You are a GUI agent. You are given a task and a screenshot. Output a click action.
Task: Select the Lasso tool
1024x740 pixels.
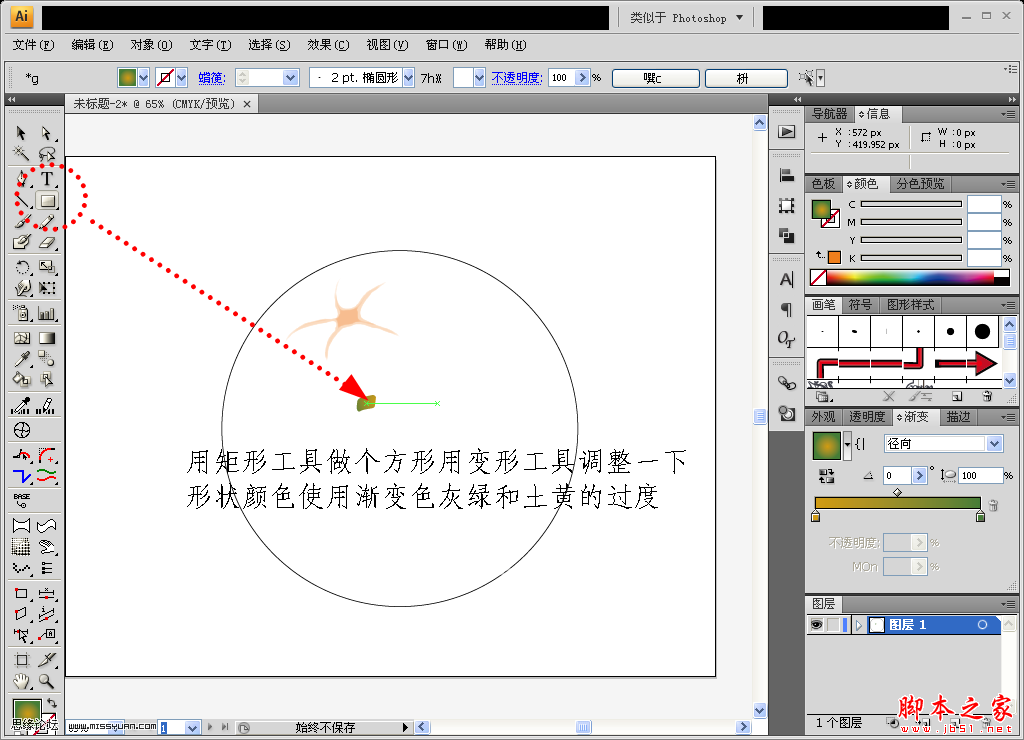[46, 153]
